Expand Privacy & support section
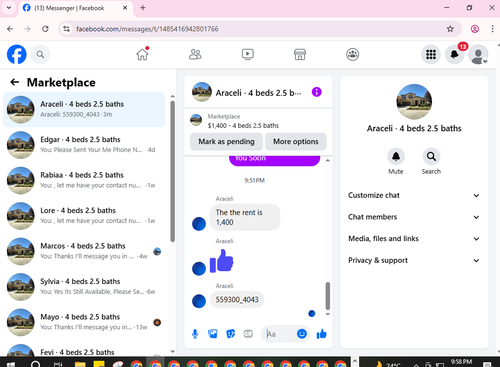Image resolution: width=500 pixels, height=367 pixels. [x=414, y=260]
